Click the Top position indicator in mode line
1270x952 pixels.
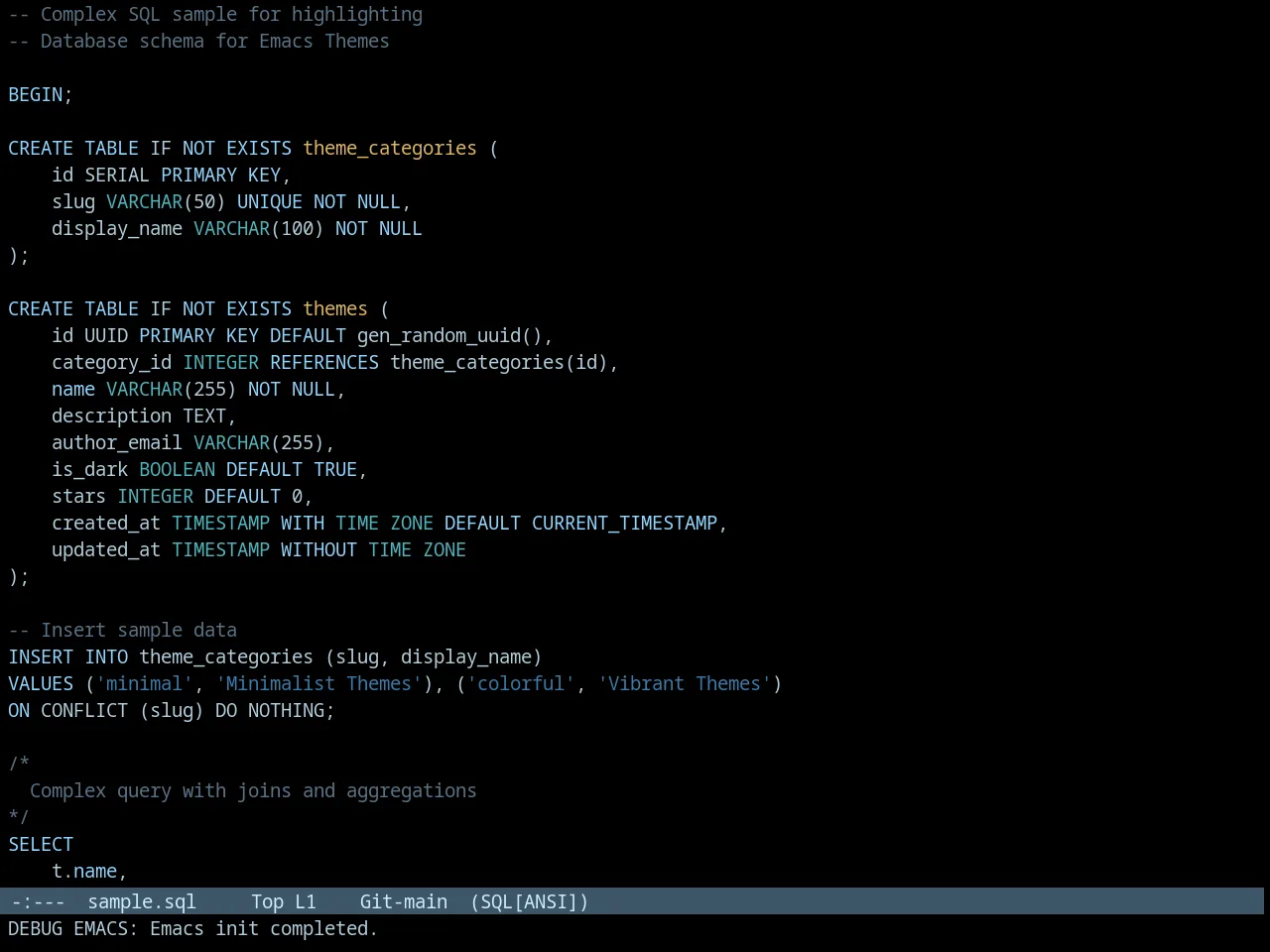pos(267,901)
